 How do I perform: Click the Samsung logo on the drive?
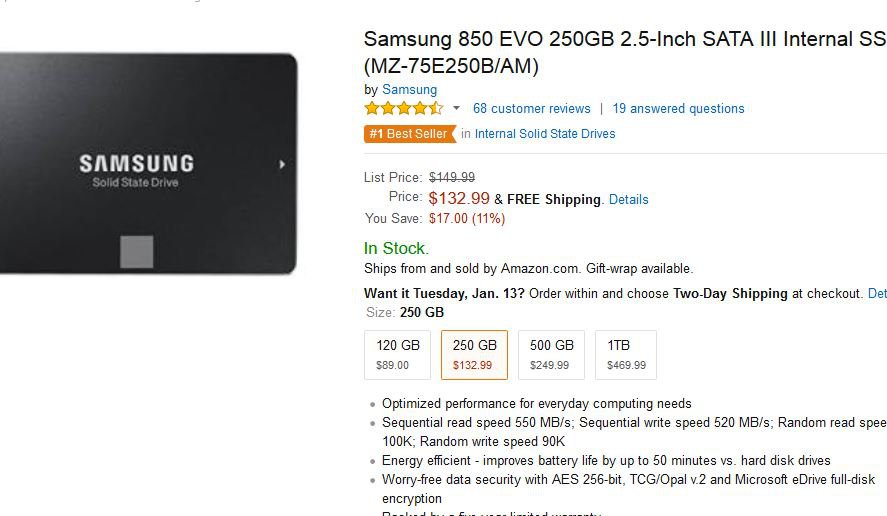pos(136,164)
